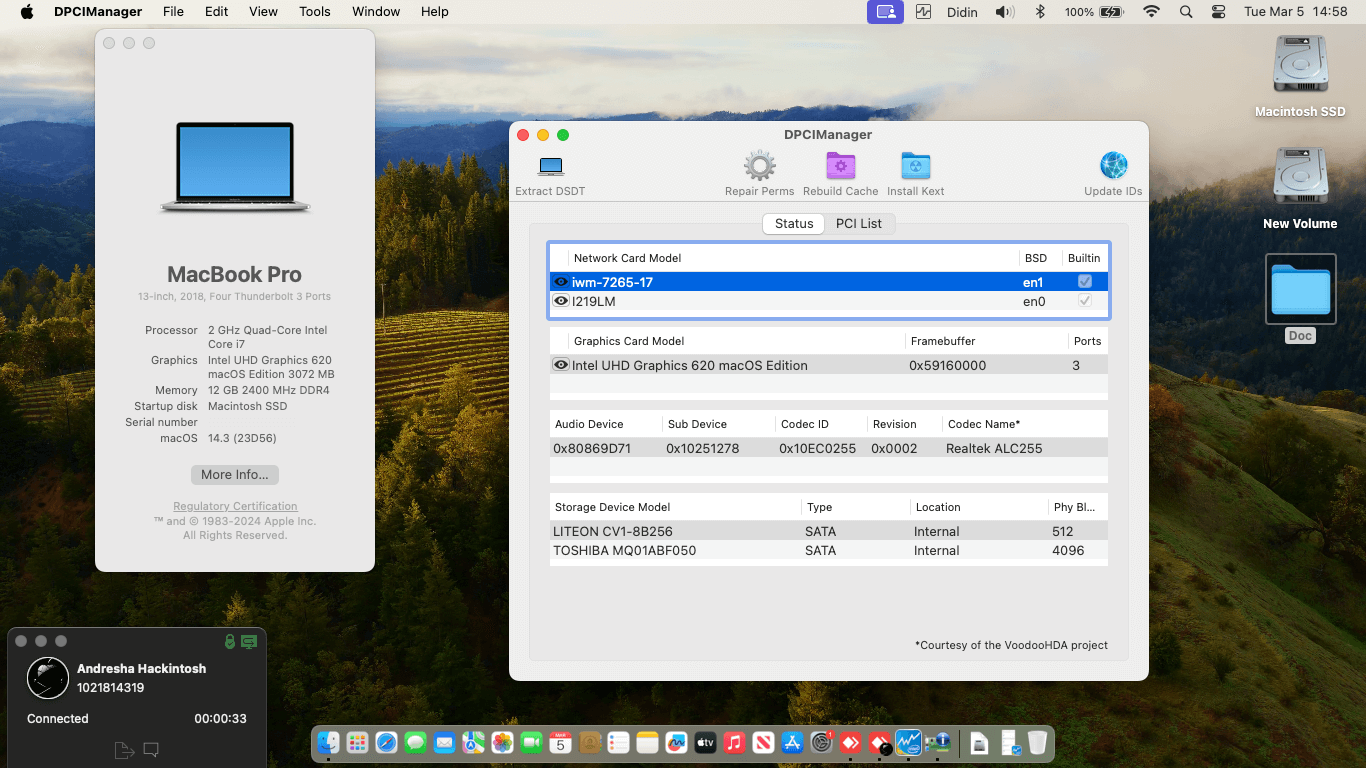Image resolution: width=1366 pixels, height=768 pixels.
Task: Open the Trash in the Dock
Action: click(1037, 742)
